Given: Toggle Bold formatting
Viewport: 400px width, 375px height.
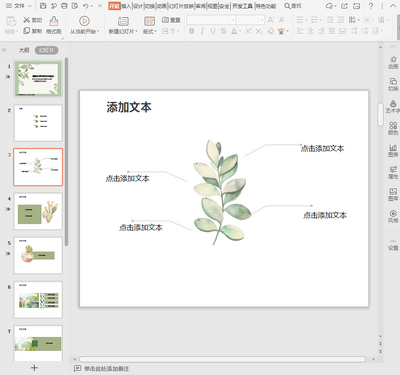Looking at the screenshot, I should click(191, 31).
